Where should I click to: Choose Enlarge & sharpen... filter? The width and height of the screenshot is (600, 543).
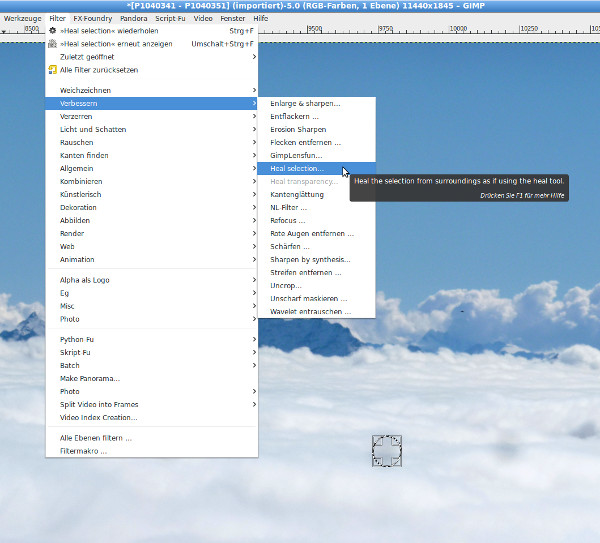[x=316, y=103]
